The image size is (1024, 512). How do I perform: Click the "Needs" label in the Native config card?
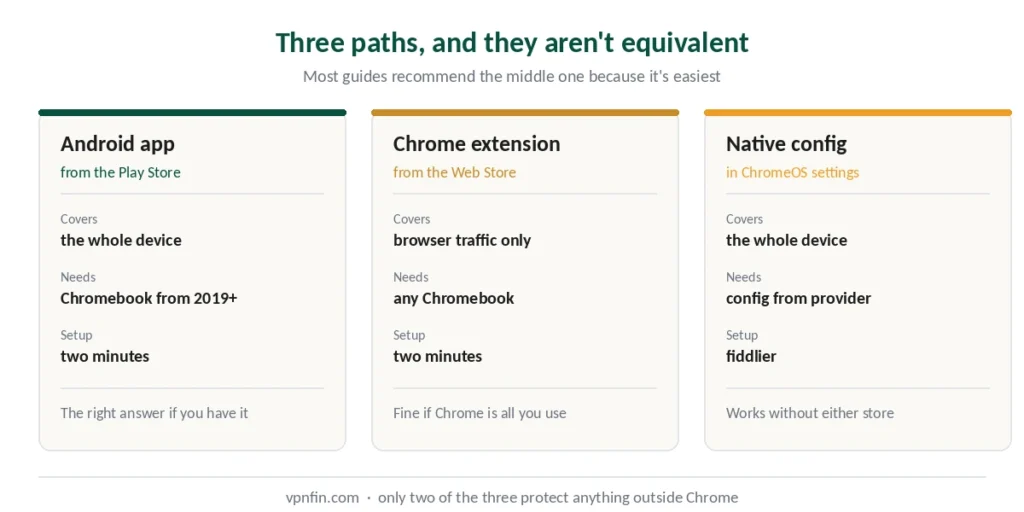[x=744, y=278]
